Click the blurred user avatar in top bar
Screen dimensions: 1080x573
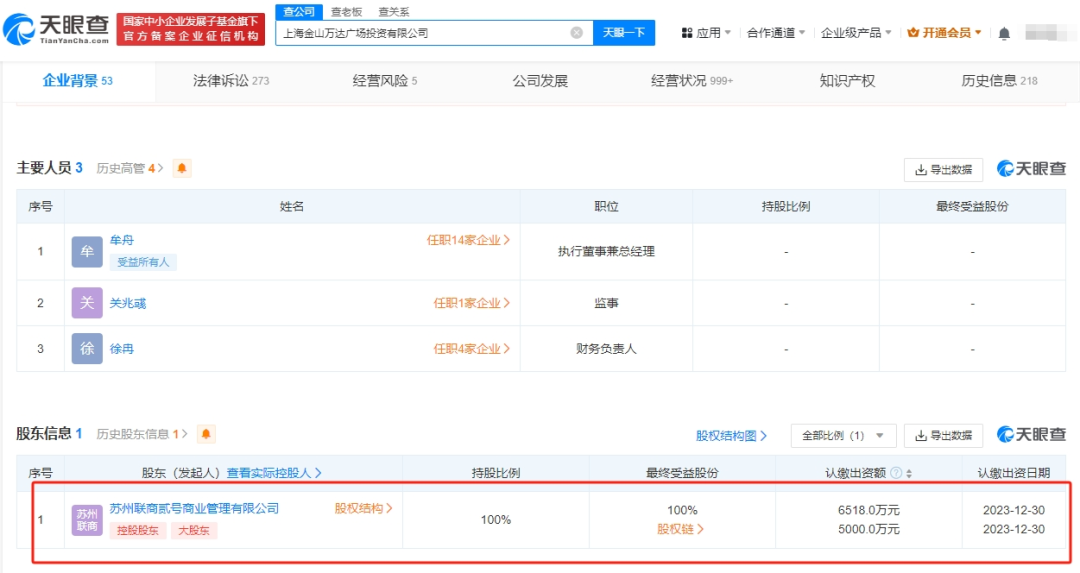click(x=1048, y=32)
